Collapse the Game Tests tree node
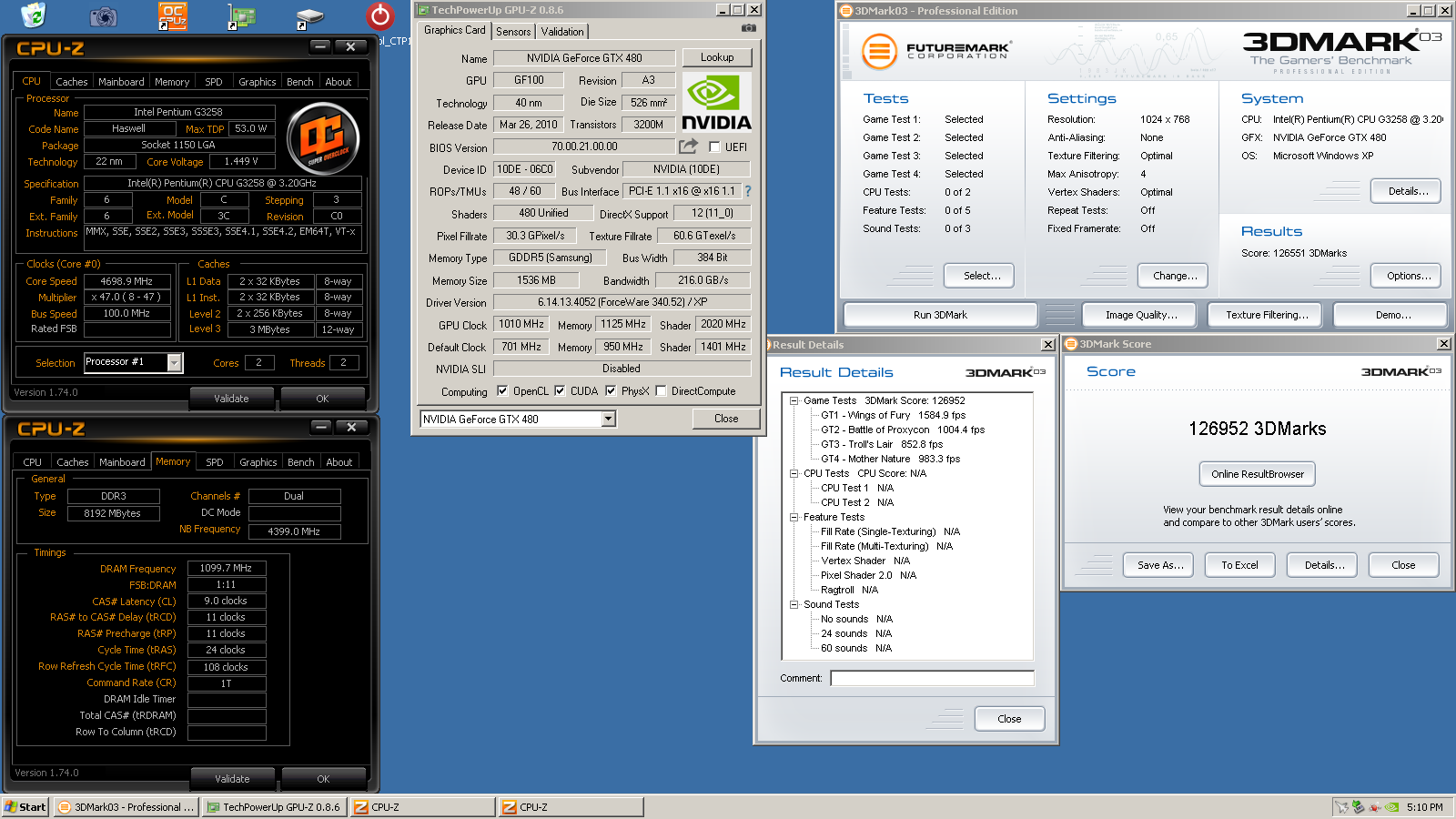Image resolution: width=1456 pixels, height=819 pixels. pyautogui.click(x=794, y=400)
